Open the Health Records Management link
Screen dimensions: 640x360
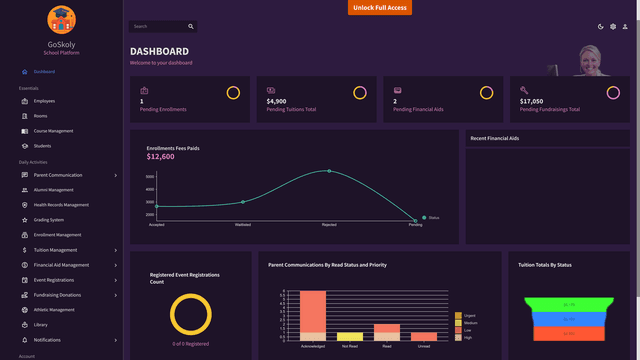coord(61,205)
